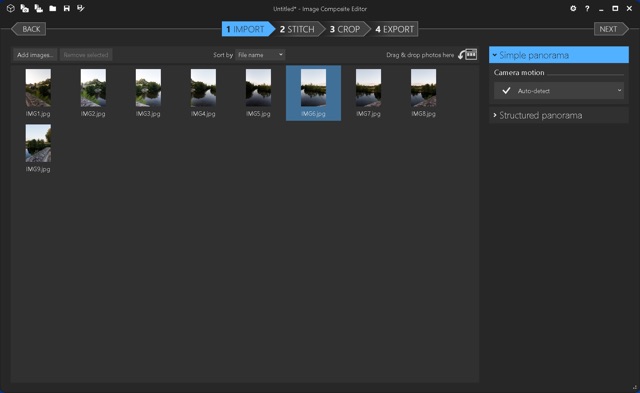Screen dimensions: 640x393
Task: Click the NEXT button
Action: [x=611, y=29]
